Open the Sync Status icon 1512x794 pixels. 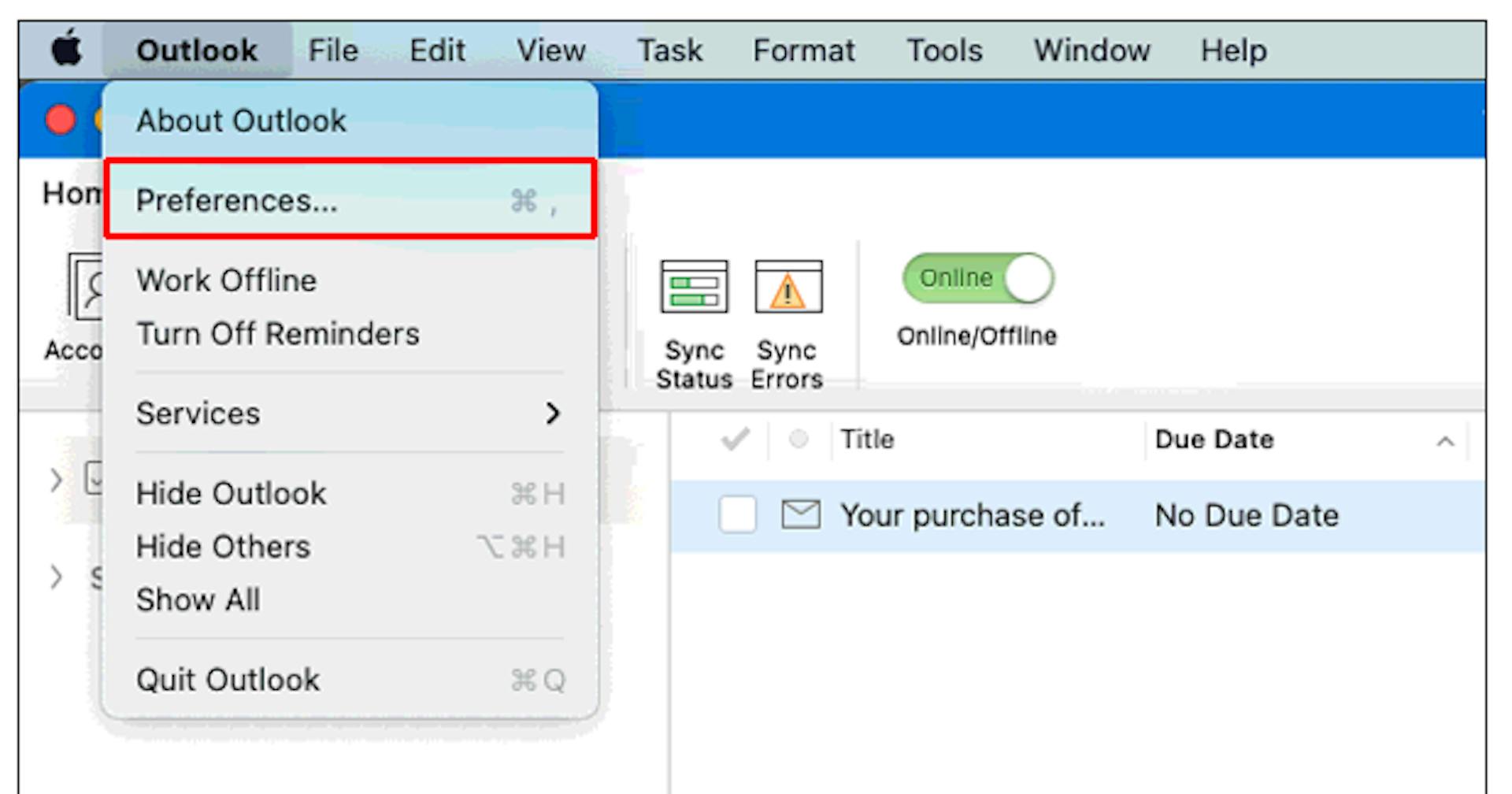tap(694, 287)
